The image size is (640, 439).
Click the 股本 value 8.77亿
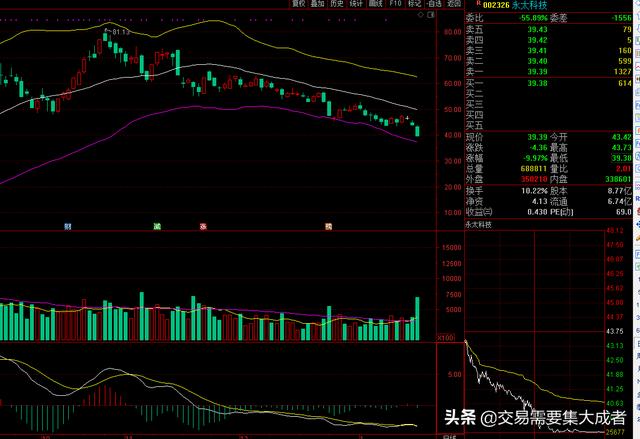point(620,191)
